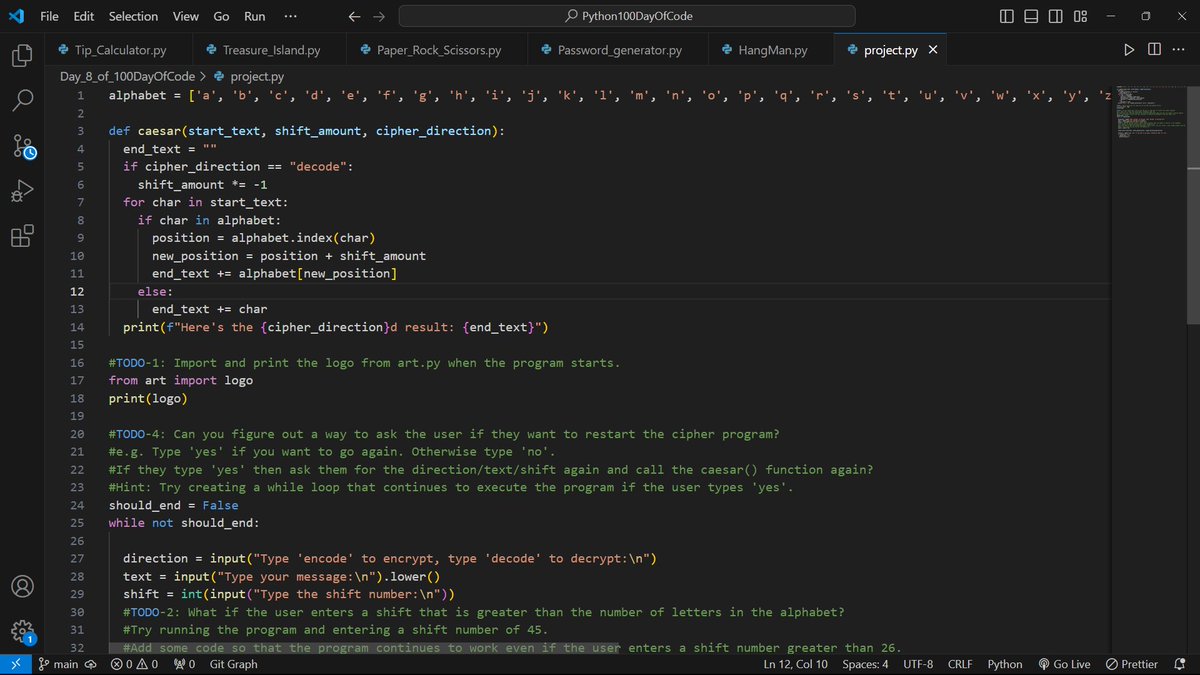
Task: Open the File menu
Action: point(49,16)
